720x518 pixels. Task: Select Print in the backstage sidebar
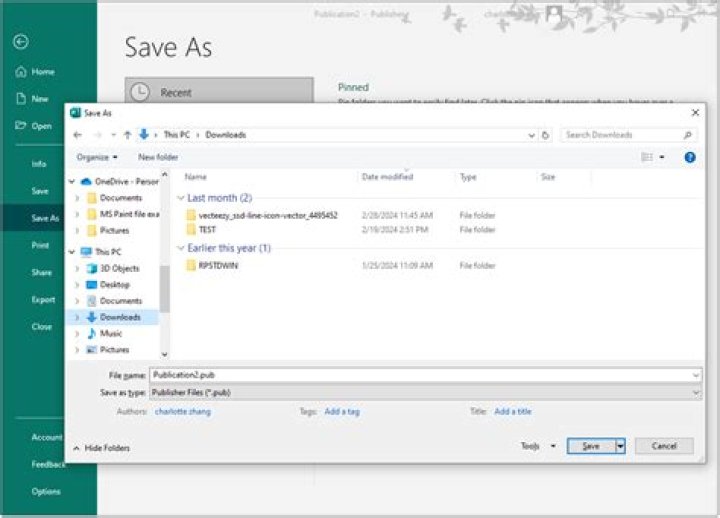[40, 245]
